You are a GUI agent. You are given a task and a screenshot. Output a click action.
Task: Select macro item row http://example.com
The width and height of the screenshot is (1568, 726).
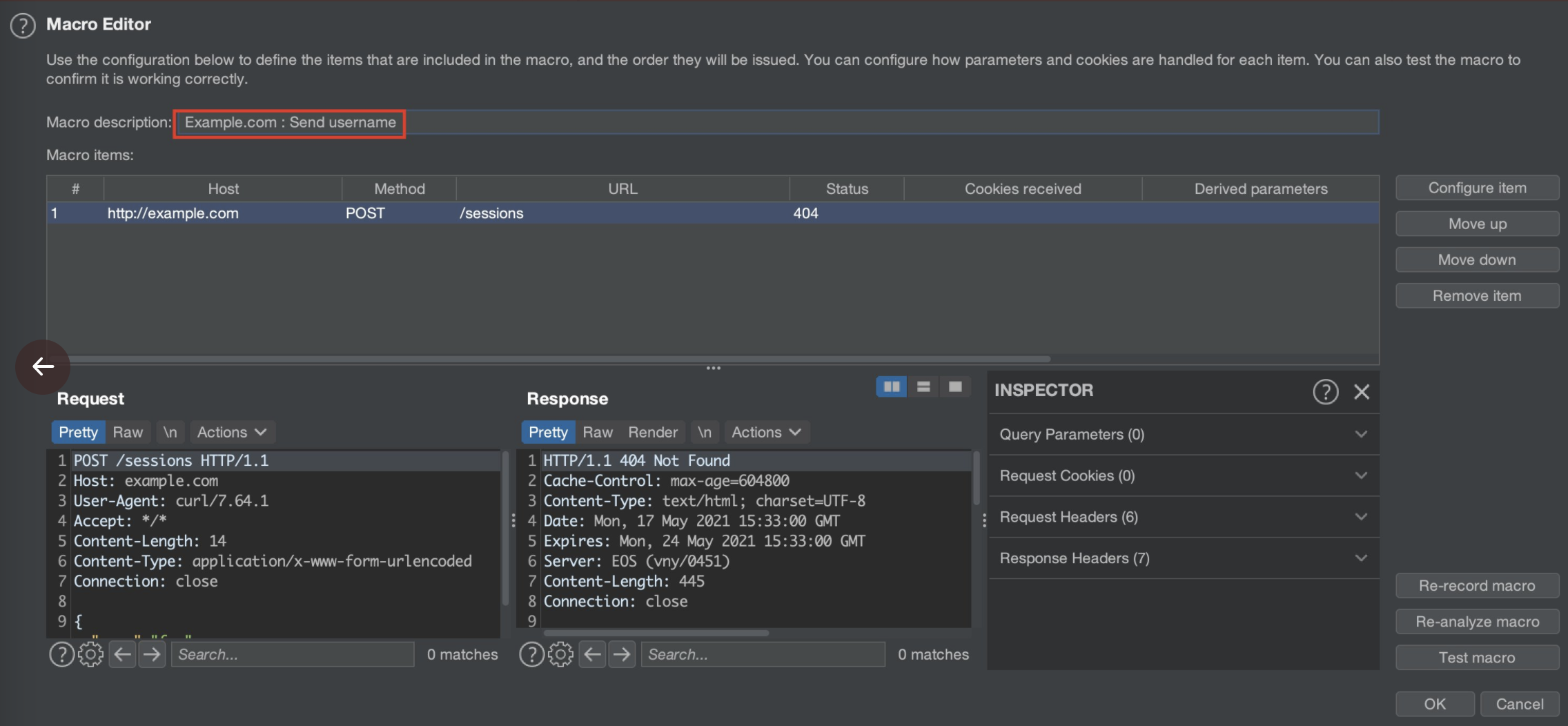click(x=713, y=213)
